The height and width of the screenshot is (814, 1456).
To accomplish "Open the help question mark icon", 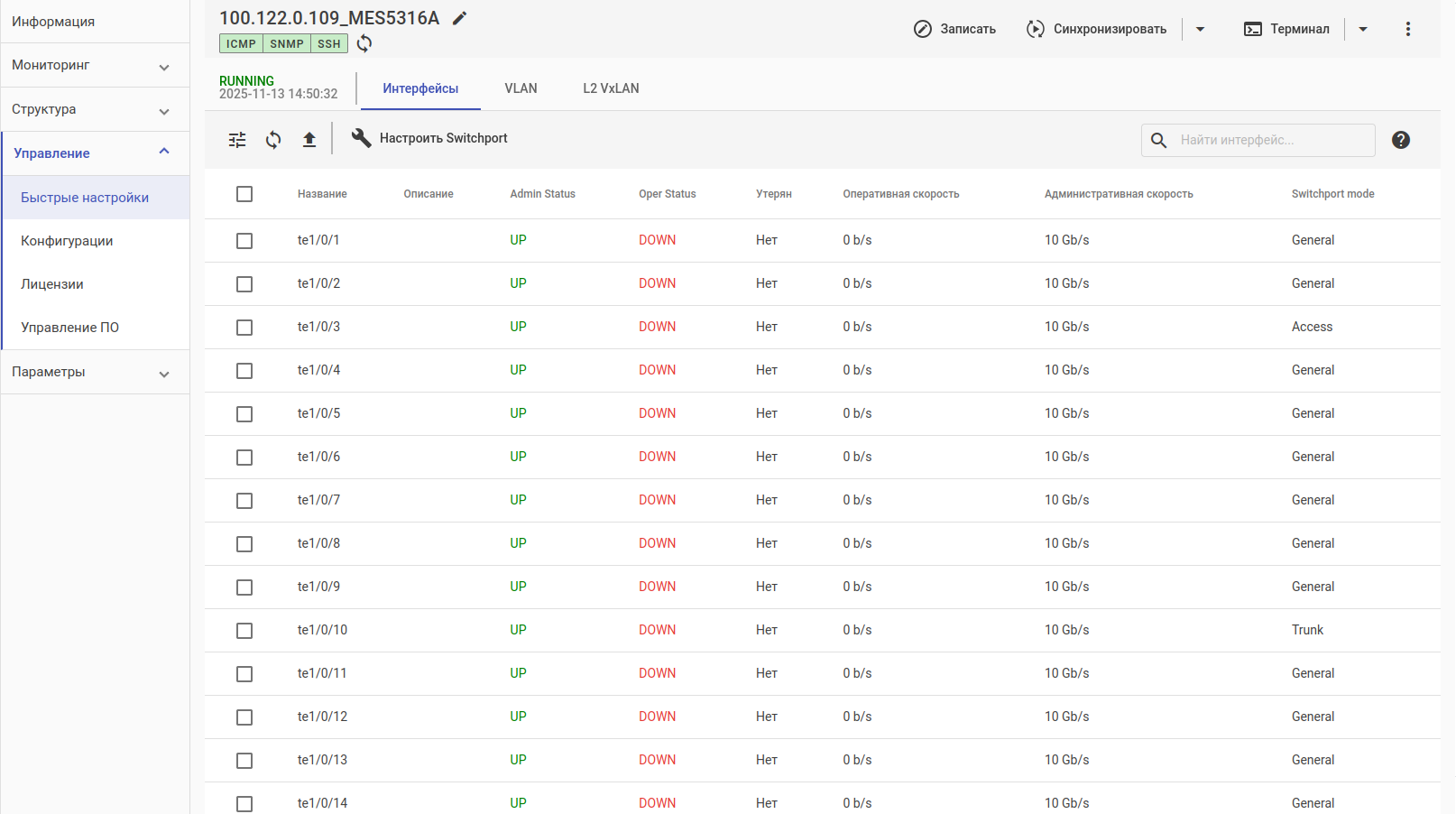I will click(x=1400, y=140).
